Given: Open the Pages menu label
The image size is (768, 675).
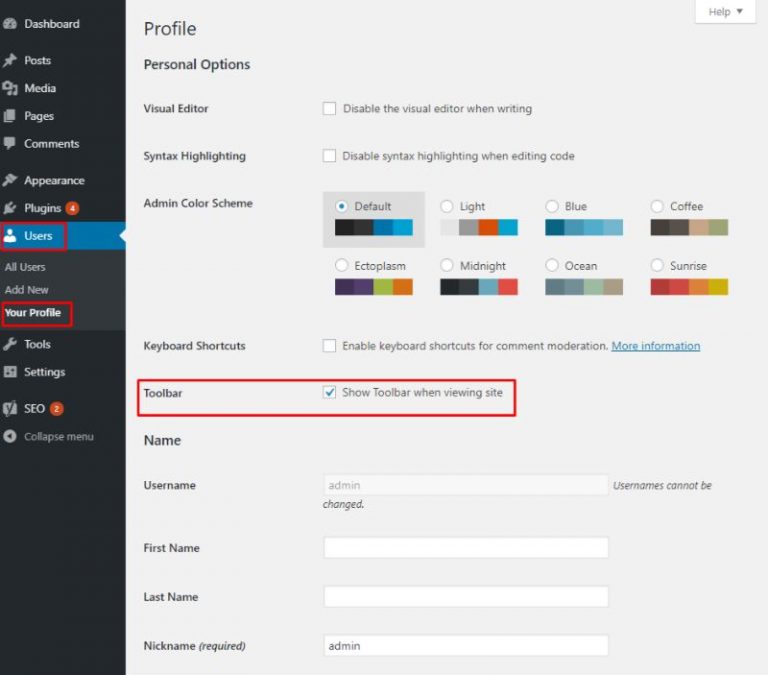Looking at the screenshot, I should (39, 116).
